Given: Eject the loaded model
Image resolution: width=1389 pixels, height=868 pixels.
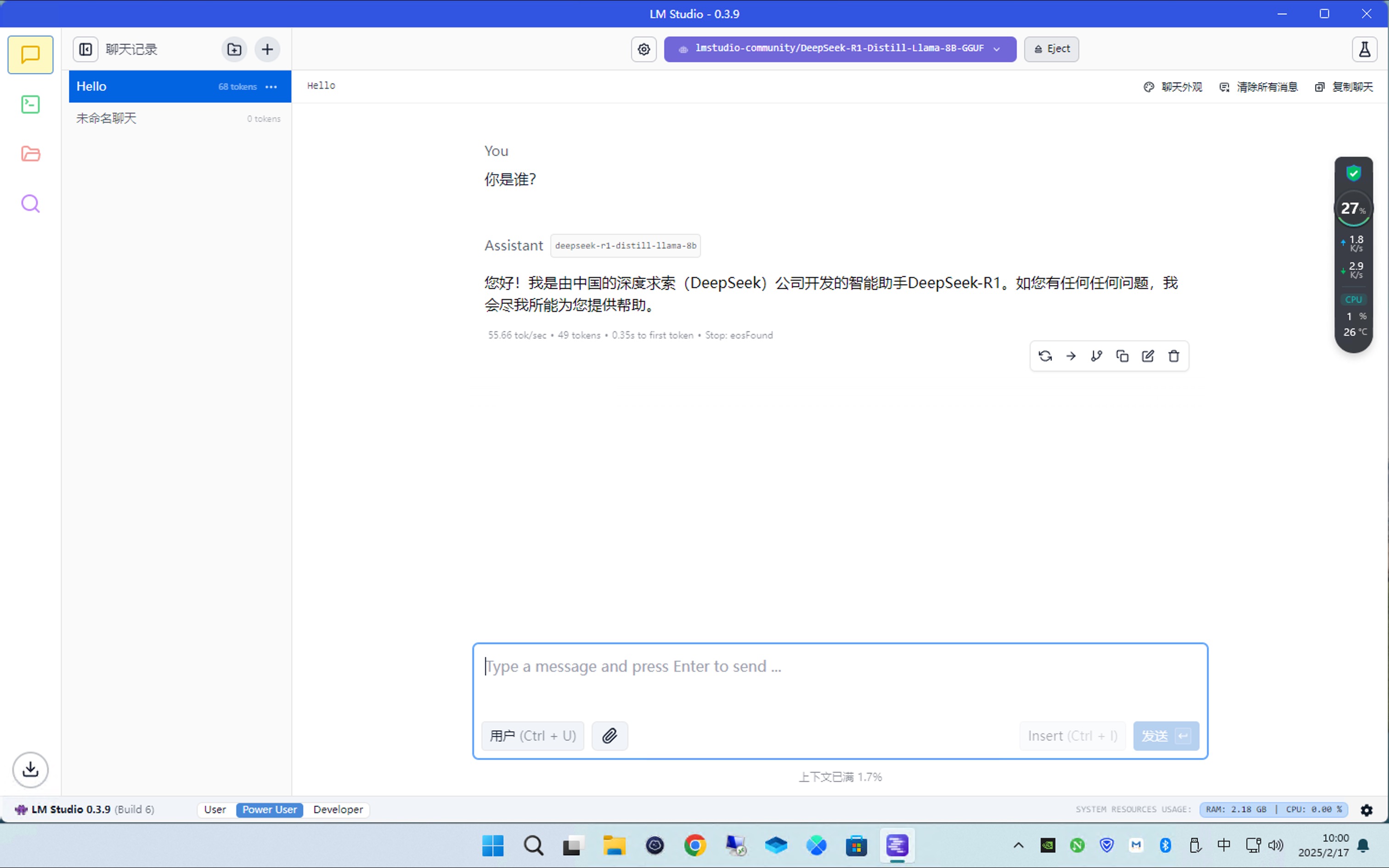Looking at the screenshot, I should pos(1051,50).
